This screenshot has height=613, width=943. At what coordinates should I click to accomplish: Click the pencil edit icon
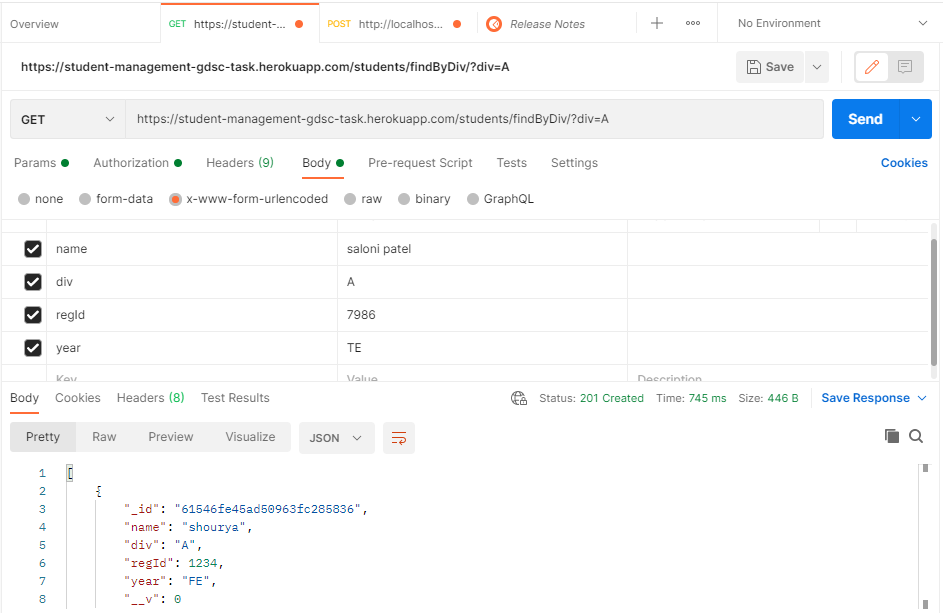pos(872,67)
